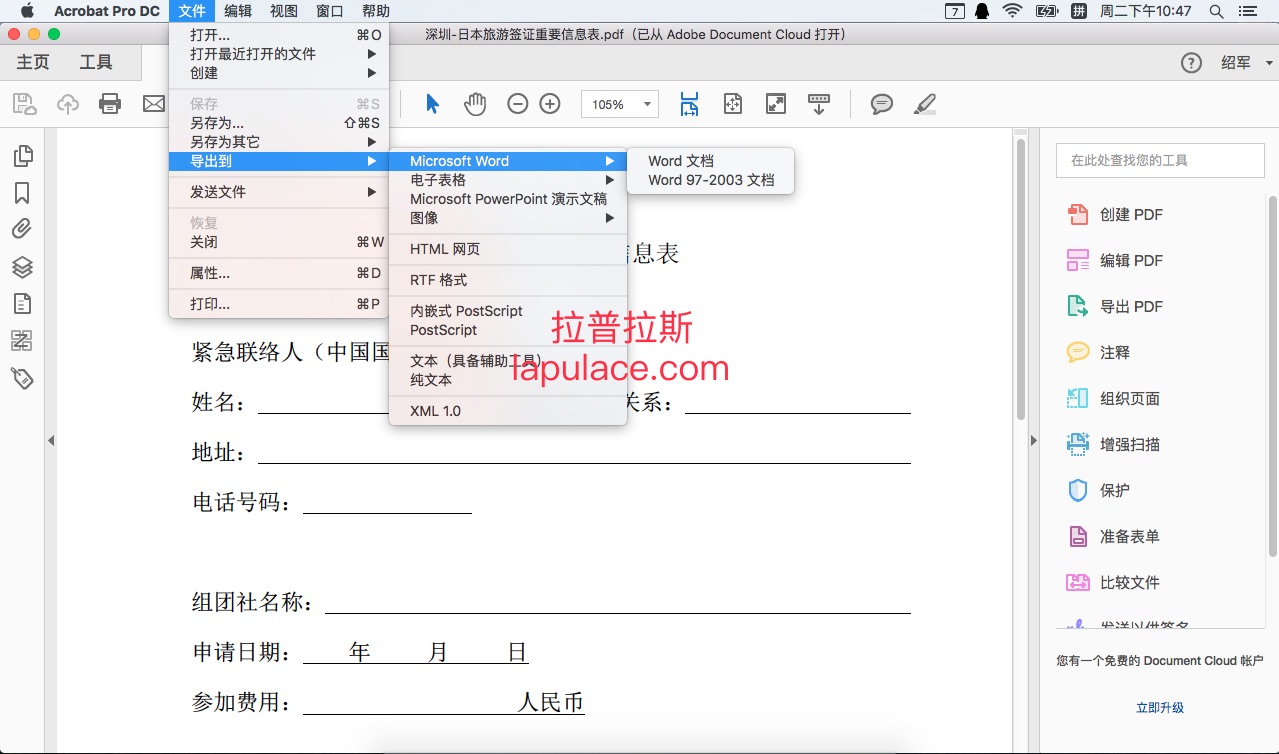Open the attachments paperclip panel
This screenshot has height=754, width=1279.
click(22, 229)
